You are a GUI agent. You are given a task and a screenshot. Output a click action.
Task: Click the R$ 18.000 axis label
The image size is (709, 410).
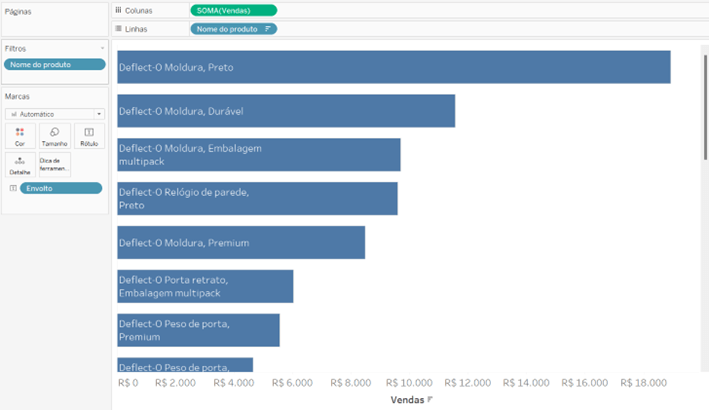pos(643,383)
